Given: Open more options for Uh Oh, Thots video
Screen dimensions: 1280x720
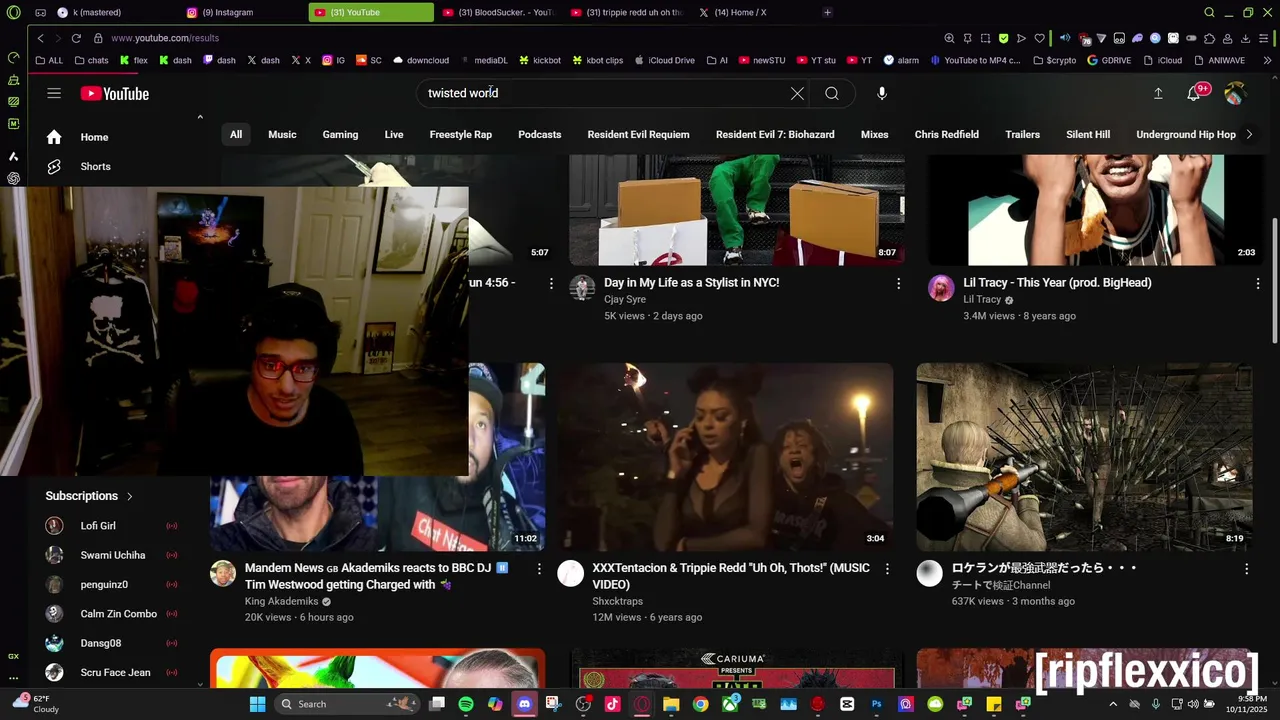Looking at the screenshot, I should [887, 569].
